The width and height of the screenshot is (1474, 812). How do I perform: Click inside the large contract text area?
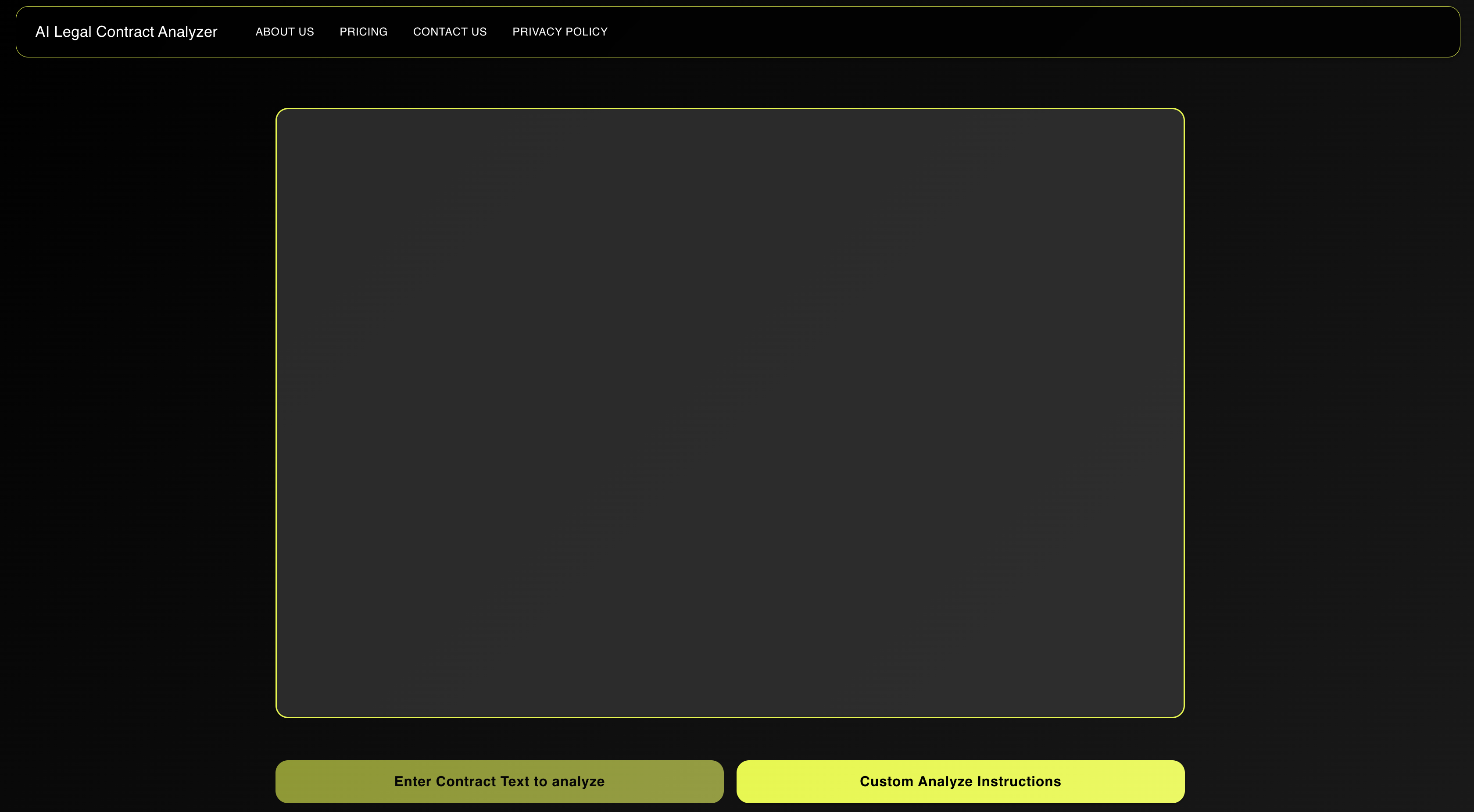click(x=730, y=412)
